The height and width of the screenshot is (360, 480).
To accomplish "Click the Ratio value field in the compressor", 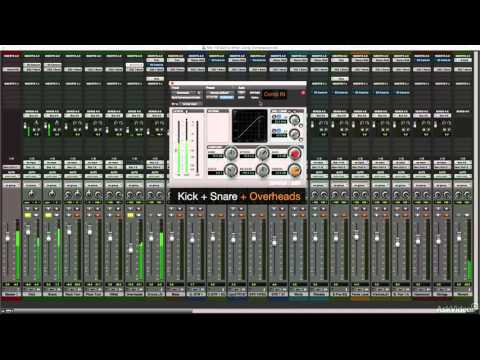I will click(216, 173).
